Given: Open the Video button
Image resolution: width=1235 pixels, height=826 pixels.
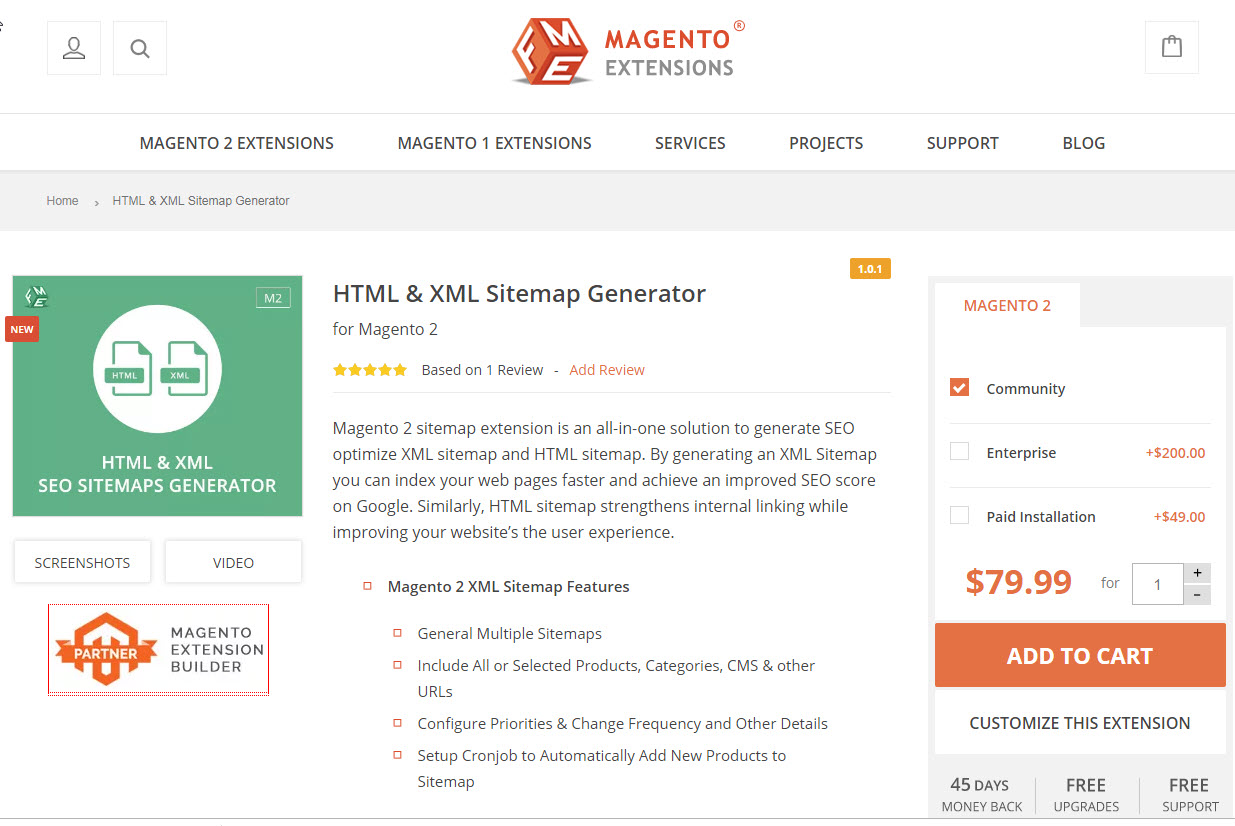Looking at the screenshot, I should (233, 562).
